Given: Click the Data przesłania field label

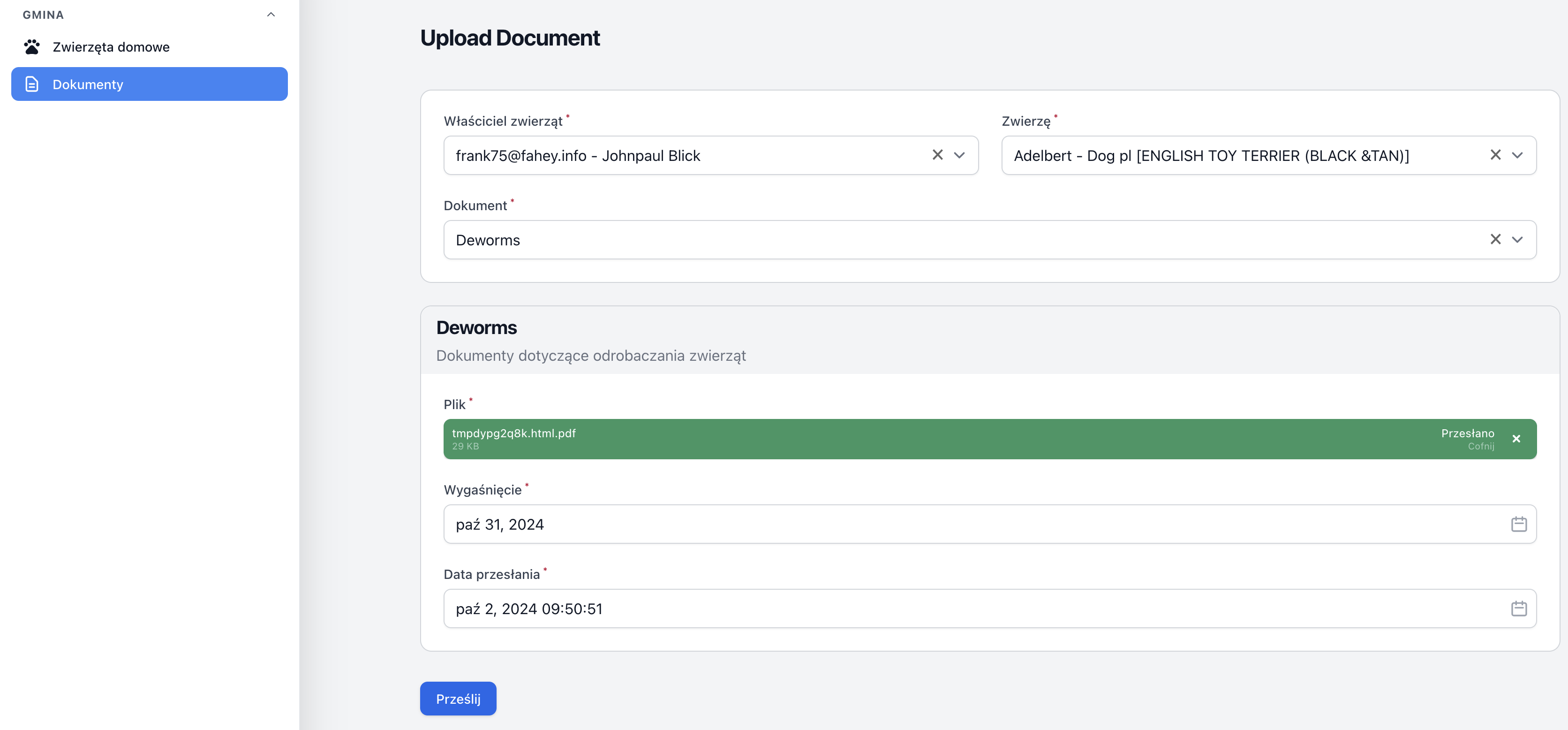Looking at the screenshot, I should [492, 574].
